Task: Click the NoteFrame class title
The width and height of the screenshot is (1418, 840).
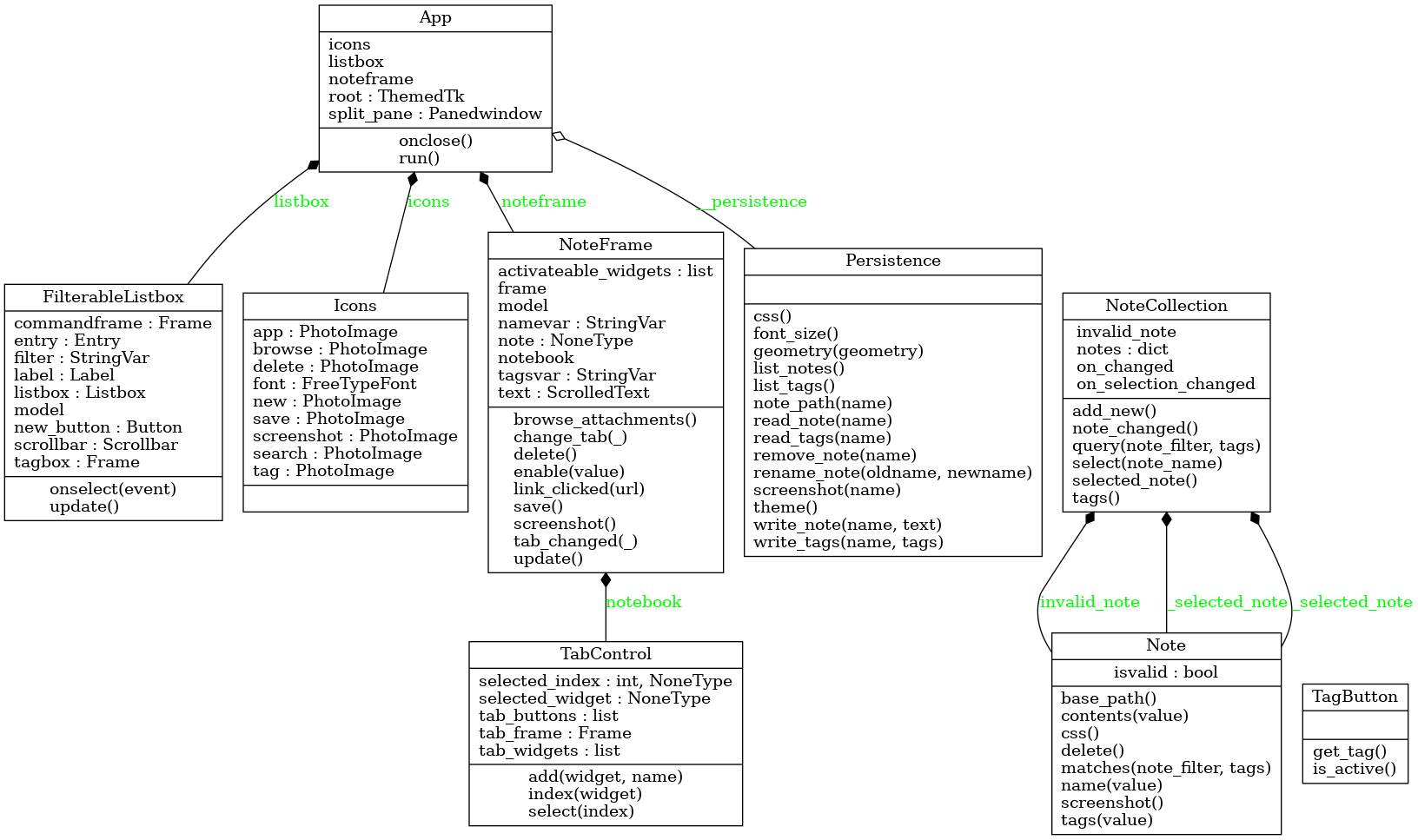Action: pos(606,245)
